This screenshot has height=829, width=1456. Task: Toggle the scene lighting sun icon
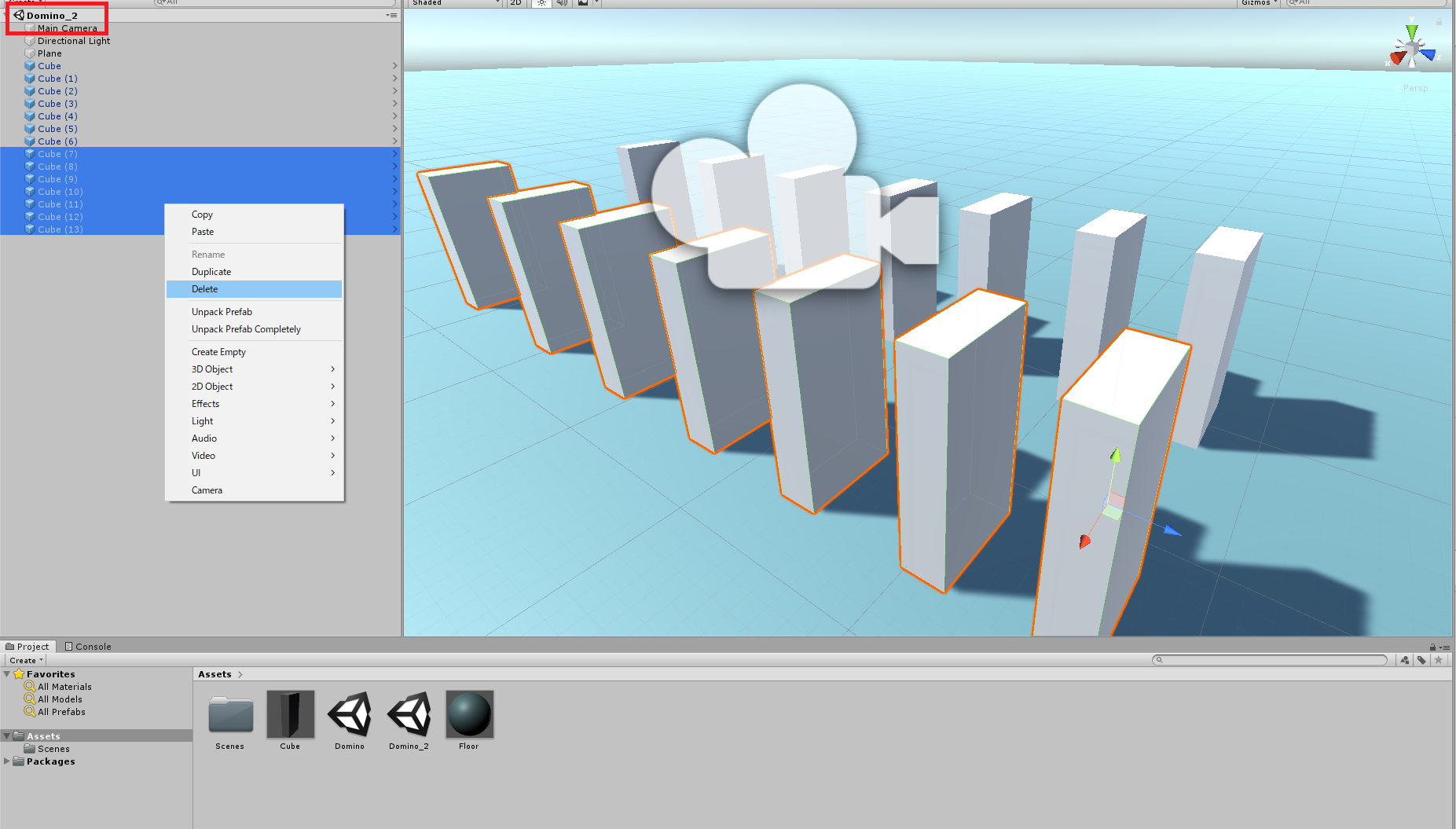[x=541, y=3]
